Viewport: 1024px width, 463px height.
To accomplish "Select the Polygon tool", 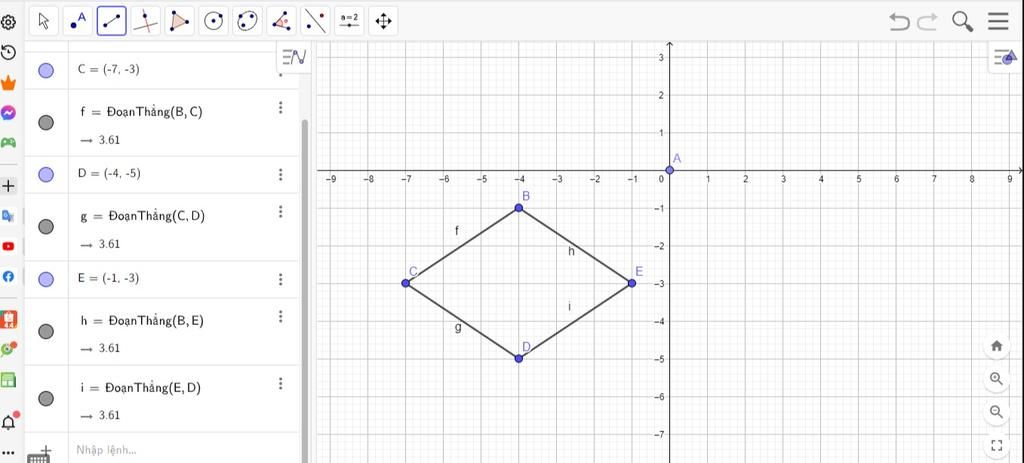I will 180,21.
